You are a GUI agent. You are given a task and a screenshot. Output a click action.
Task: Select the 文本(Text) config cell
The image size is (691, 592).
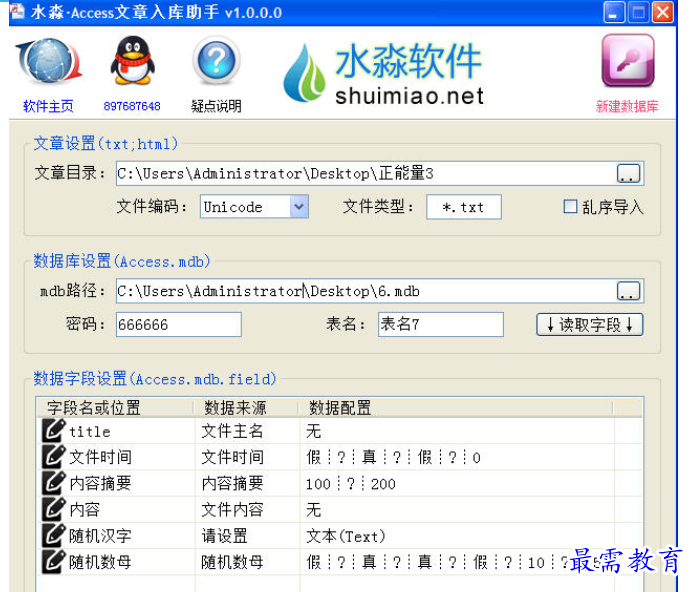346,536
